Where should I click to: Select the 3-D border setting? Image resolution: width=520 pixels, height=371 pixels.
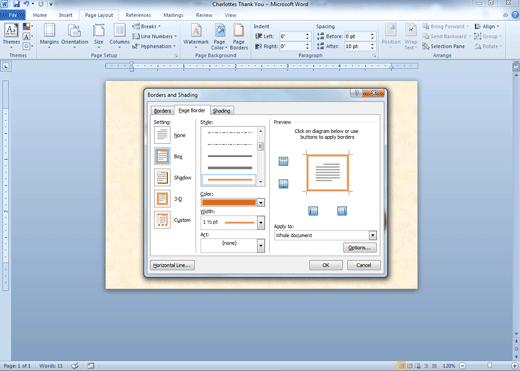coord(162,199)
